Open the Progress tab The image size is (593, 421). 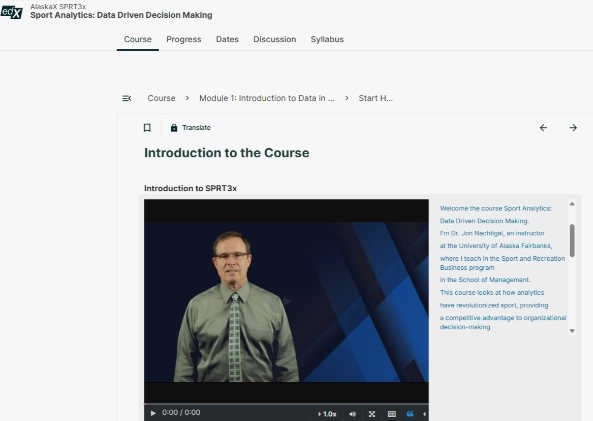click(184, 39)
